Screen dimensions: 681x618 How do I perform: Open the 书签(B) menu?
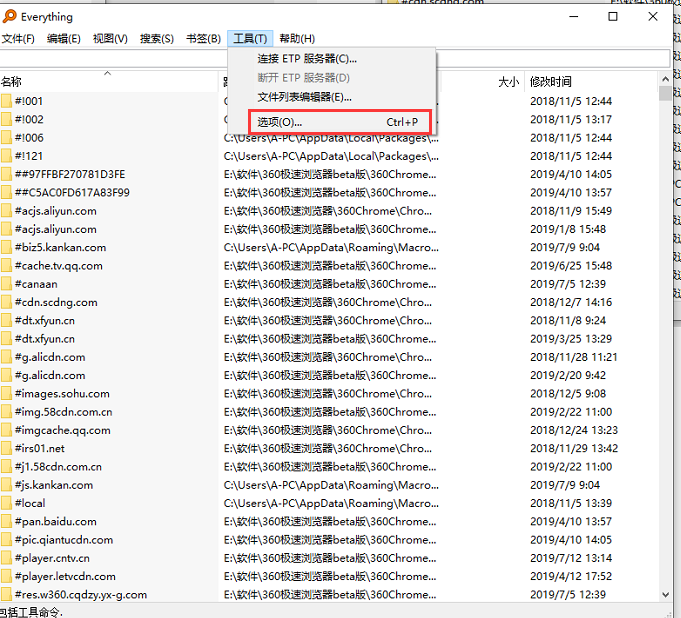203,39
